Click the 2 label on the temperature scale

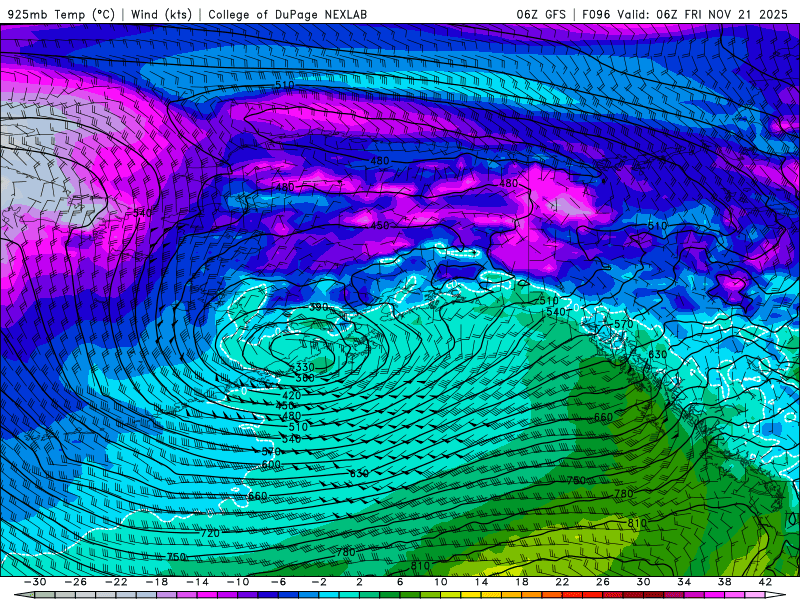[359, 582]
